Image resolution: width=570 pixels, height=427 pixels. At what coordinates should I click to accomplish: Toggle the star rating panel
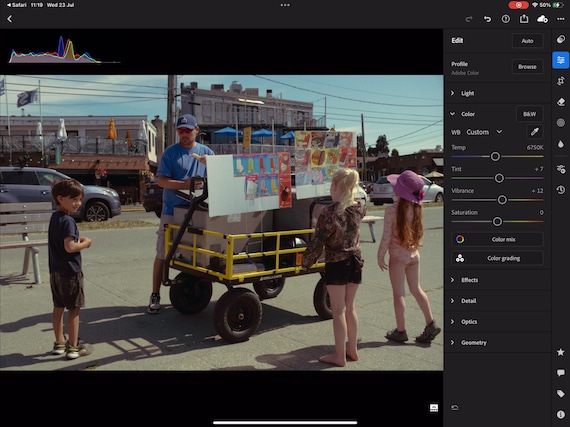561,352
